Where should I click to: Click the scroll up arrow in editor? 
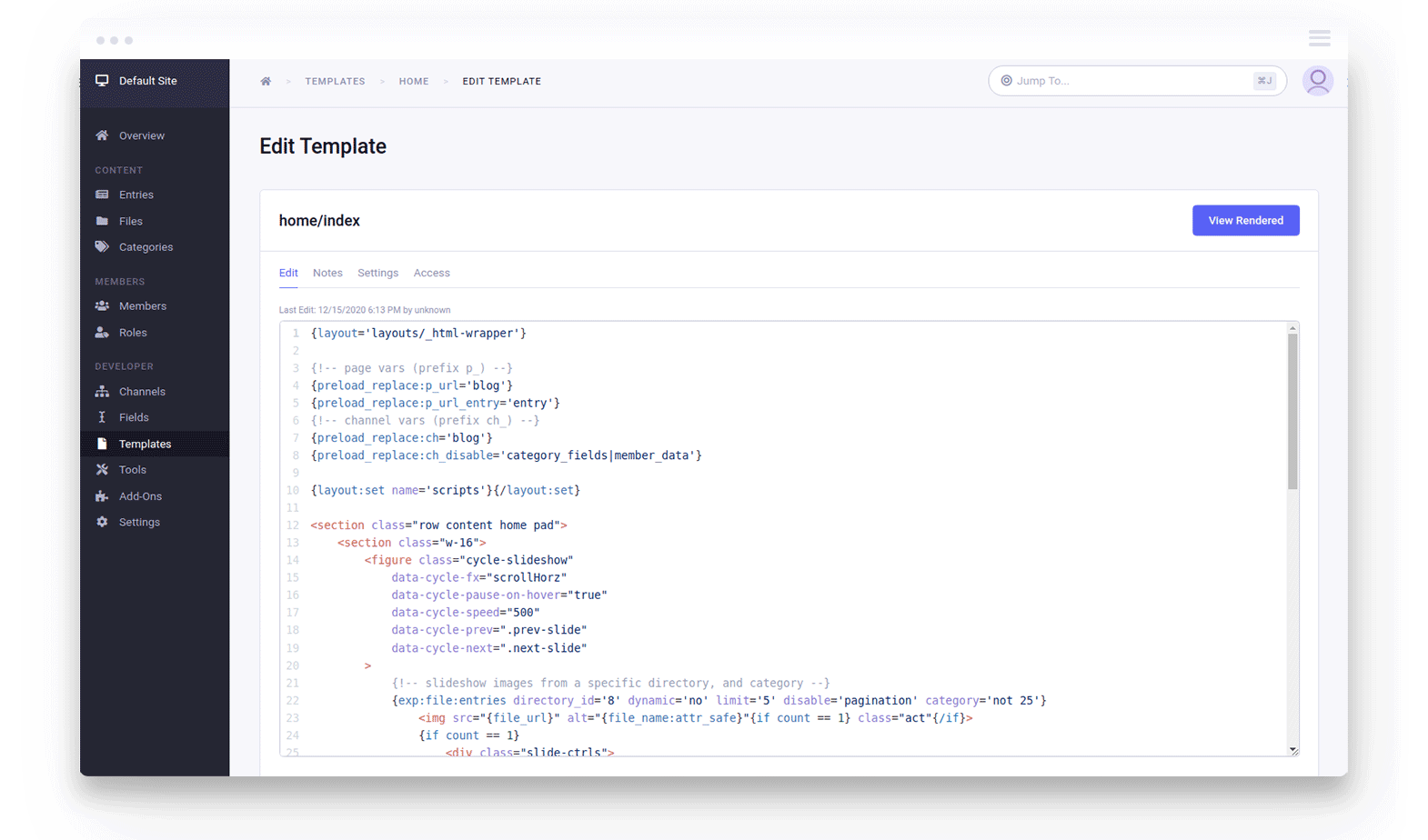coord(1292,328)
